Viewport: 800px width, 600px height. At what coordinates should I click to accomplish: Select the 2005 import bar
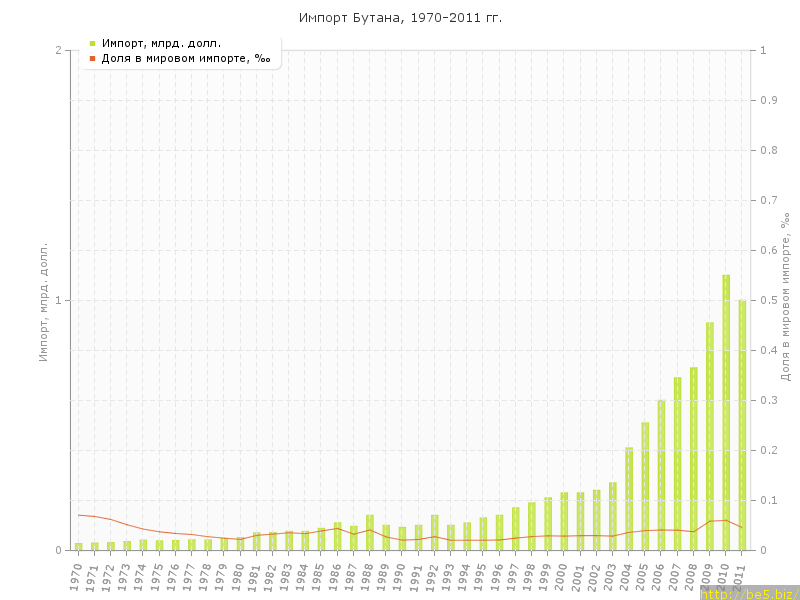pyautogui.click(x=645, y=486)
